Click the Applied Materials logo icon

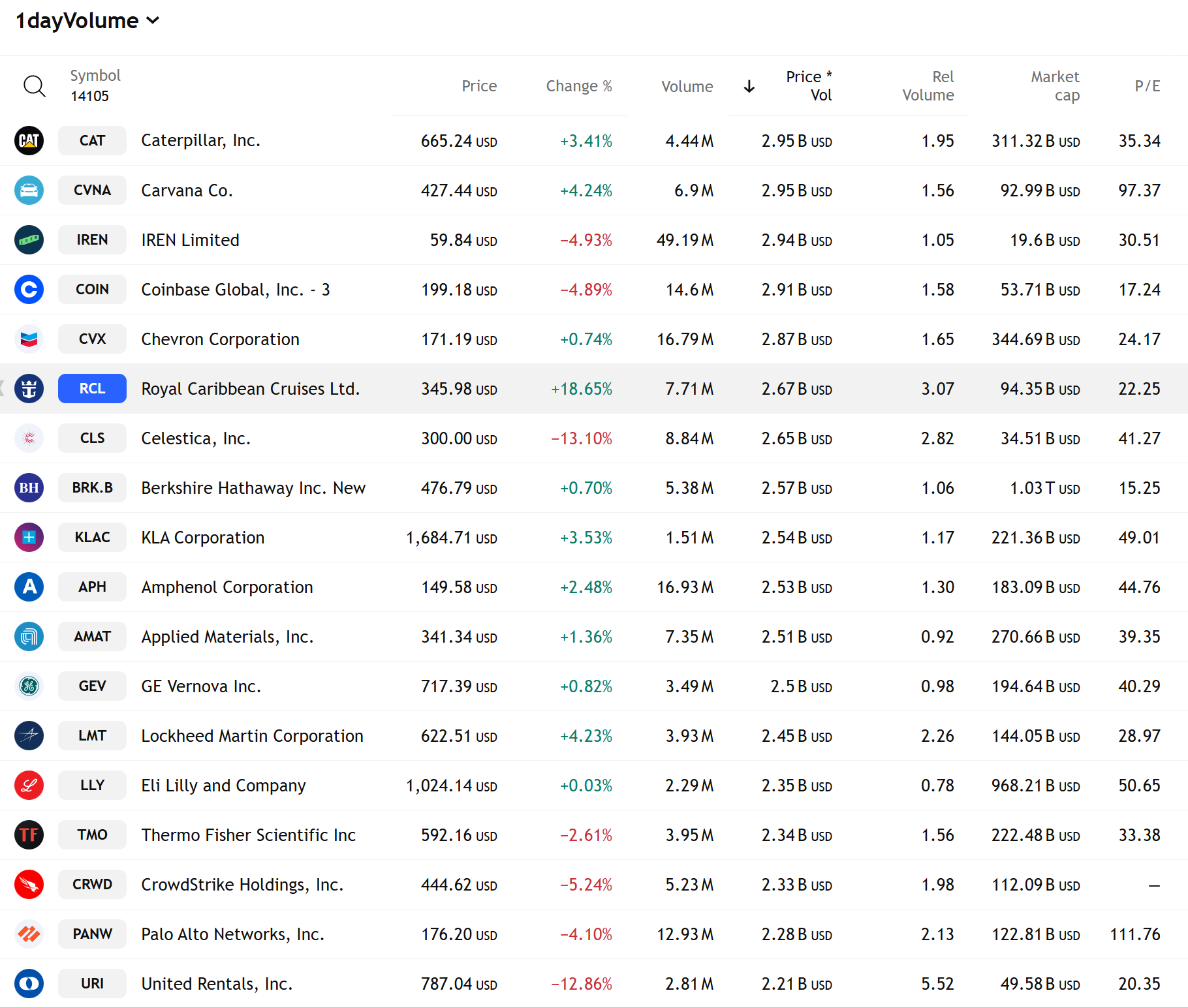[29, 636]
